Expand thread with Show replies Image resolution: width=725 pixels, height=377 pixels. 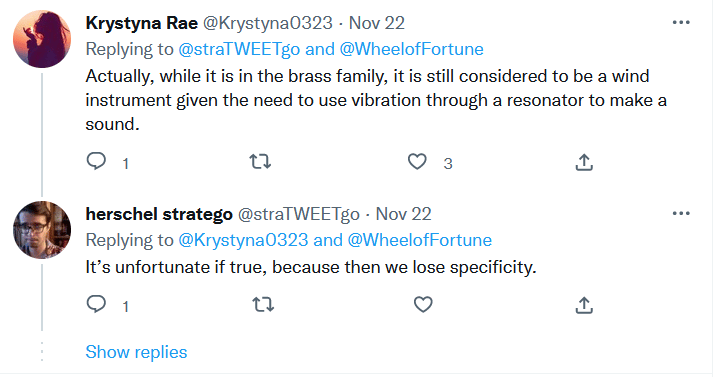[x=136, y=352]
